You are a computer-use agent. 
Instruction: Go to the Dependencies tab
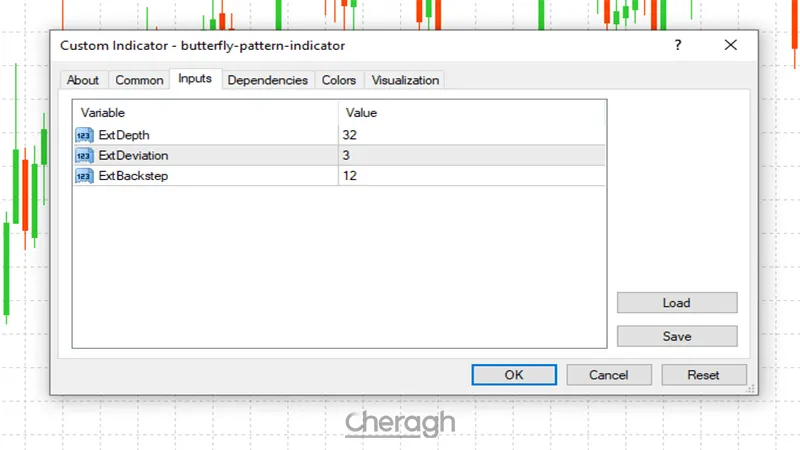pyautogui.click(x=267, y=81)
